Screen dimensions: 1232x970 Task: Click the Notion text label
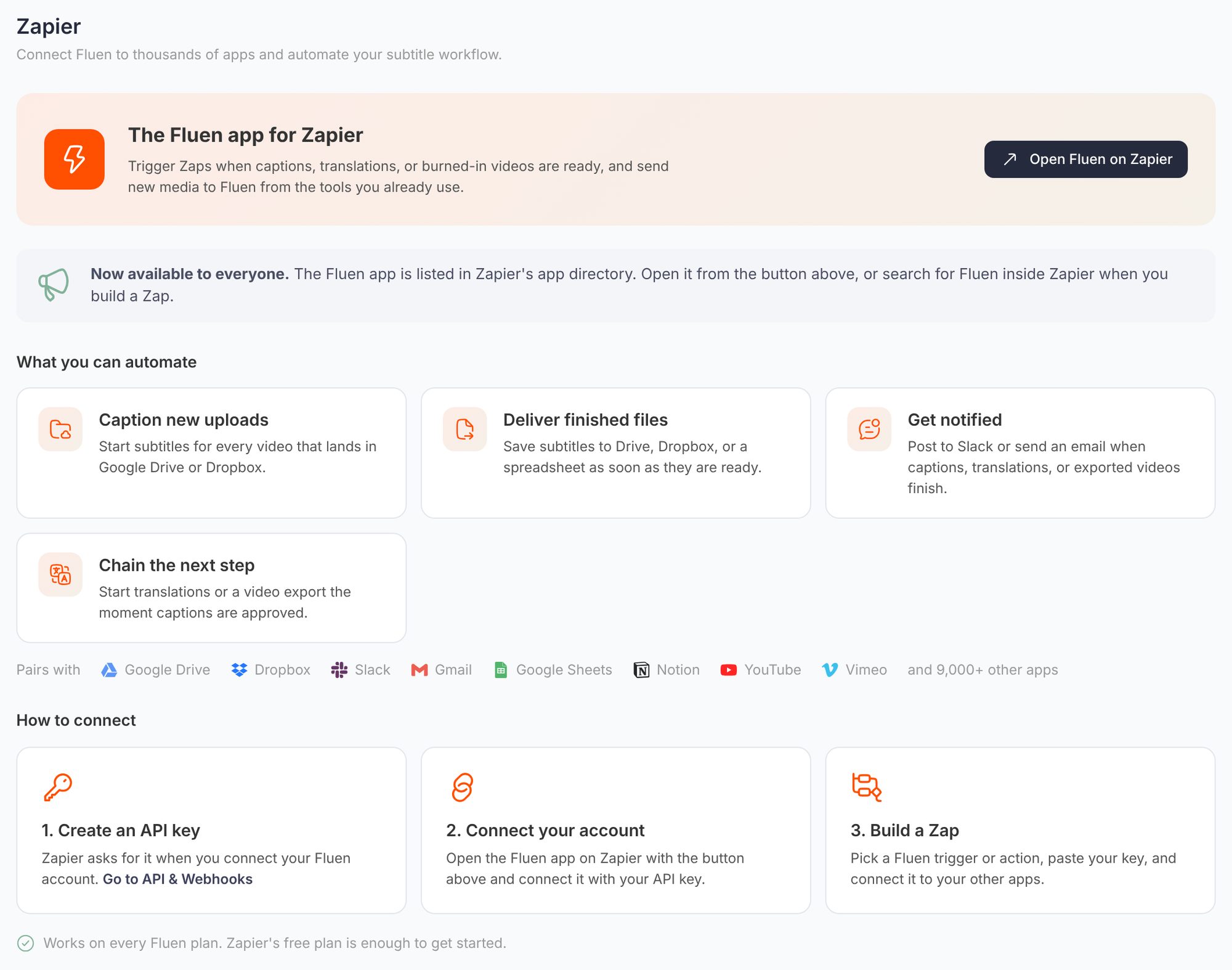(x=678, y=670)
